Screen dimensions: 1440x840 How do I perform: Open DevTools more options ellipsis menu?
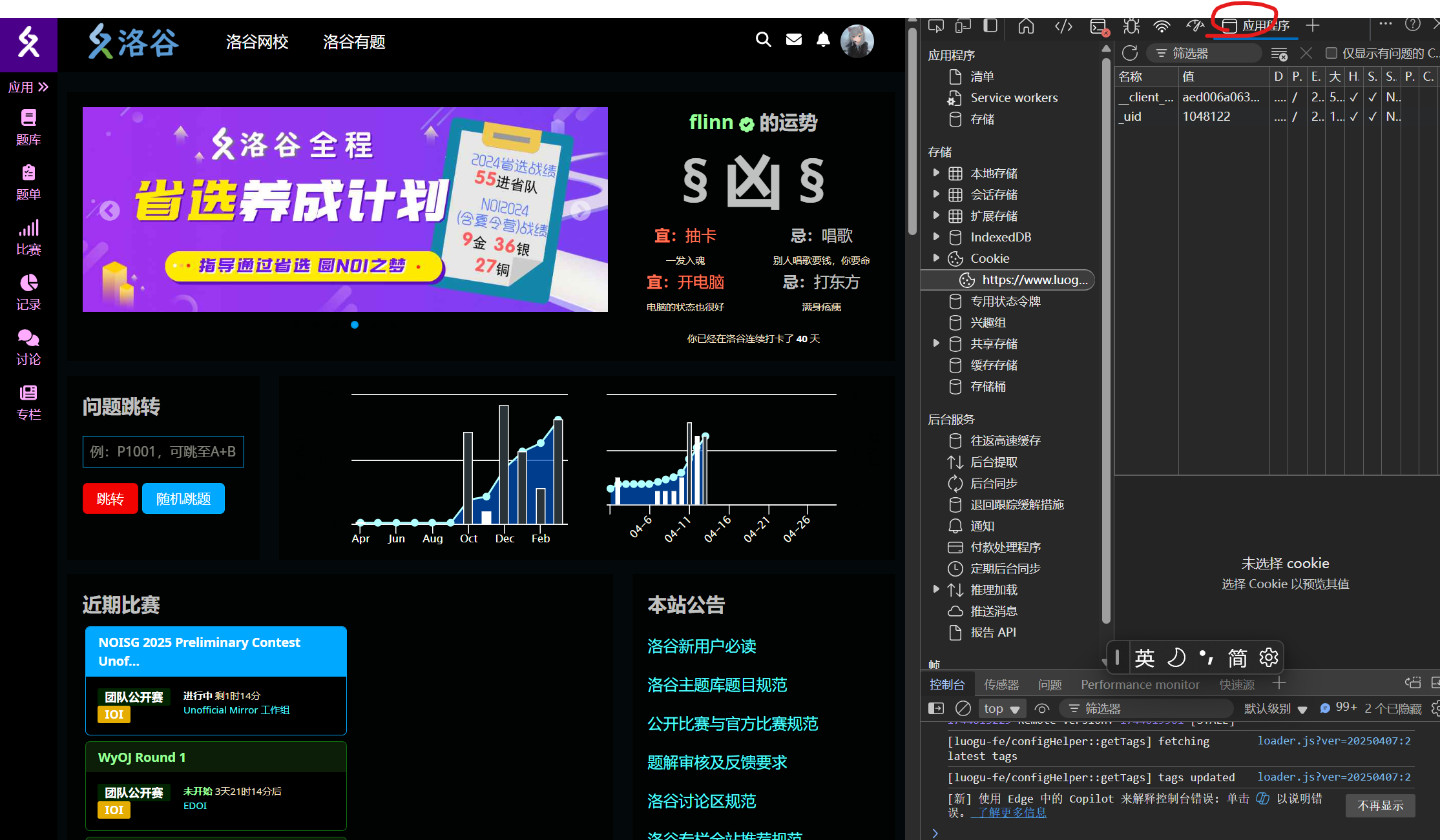1386,24
